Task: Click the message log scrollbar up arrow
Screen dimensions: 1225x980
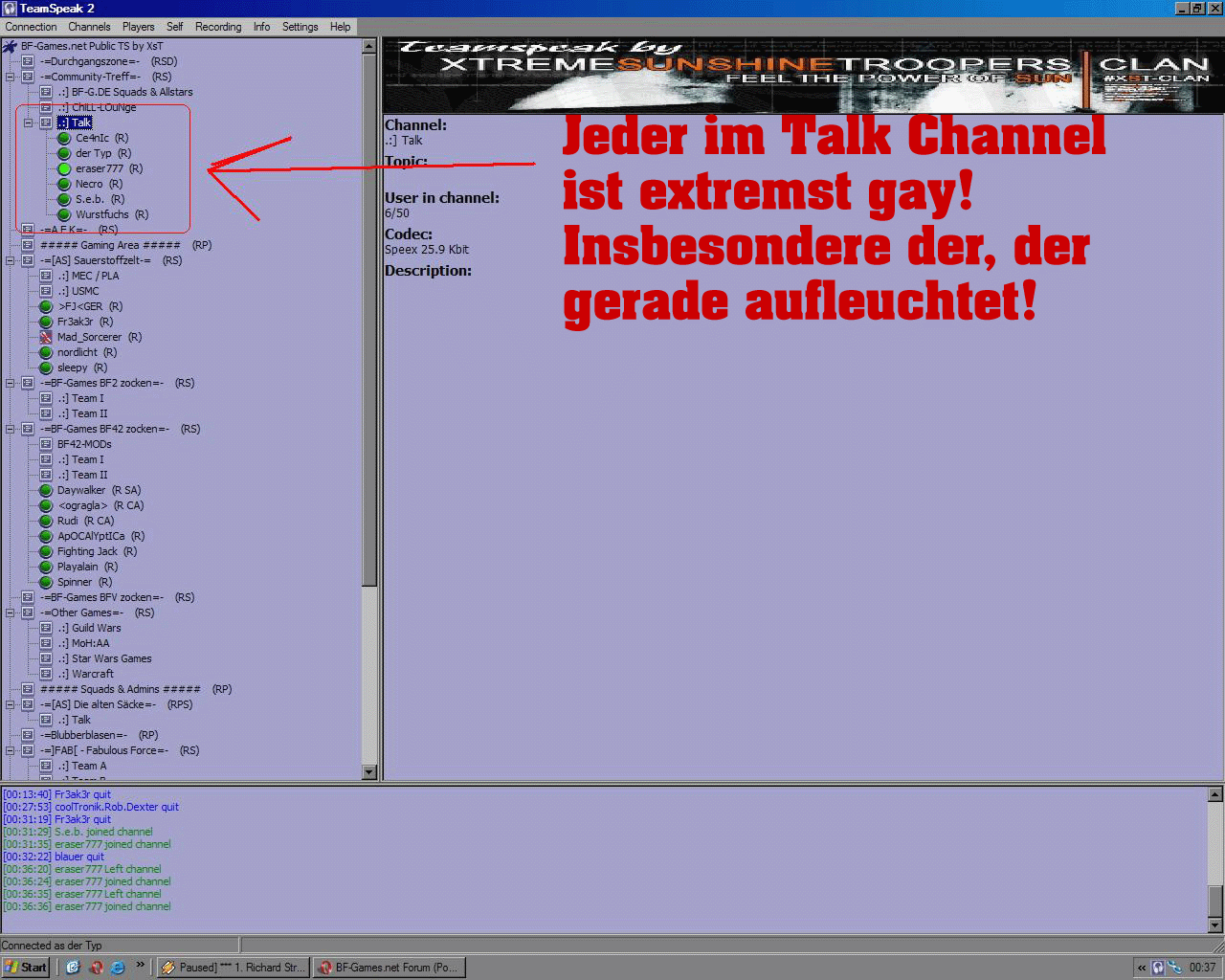Action: [1215, 794]
